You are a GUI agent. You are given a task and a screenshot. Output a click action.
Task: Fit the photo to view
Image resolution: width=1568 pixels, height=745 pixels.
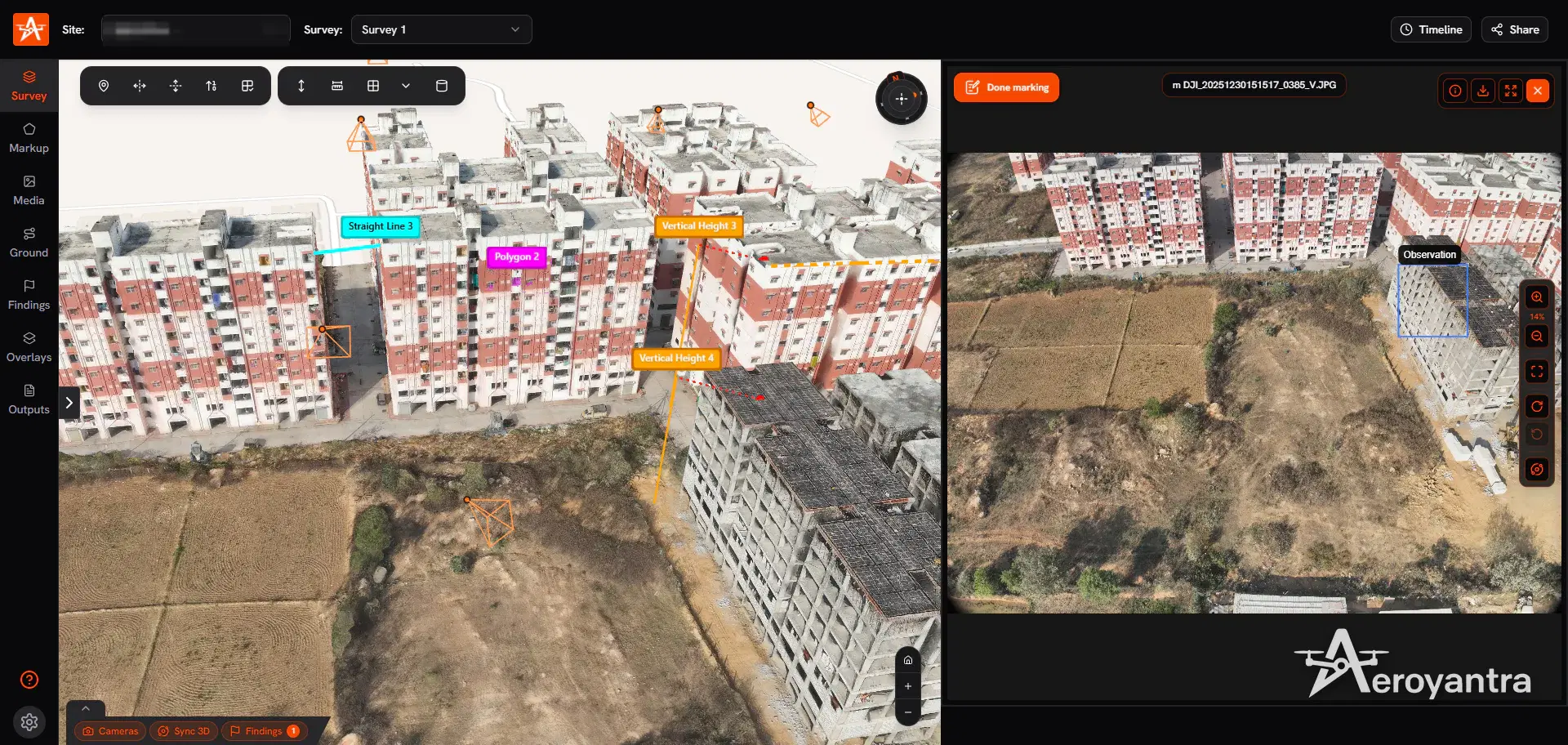[1537, 372]
